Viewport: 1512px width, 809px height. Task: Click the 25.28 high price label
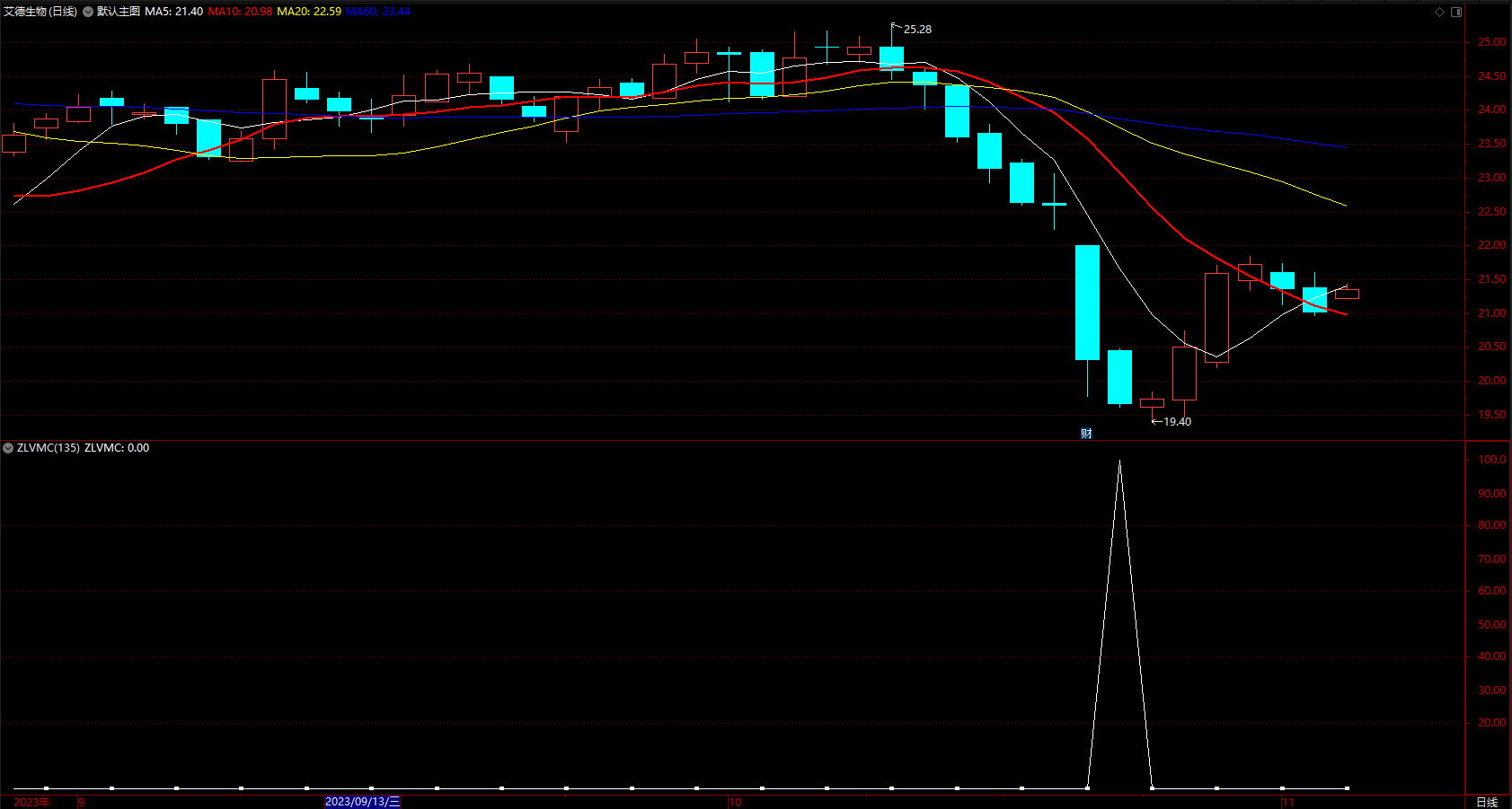[x=917, y=30]
